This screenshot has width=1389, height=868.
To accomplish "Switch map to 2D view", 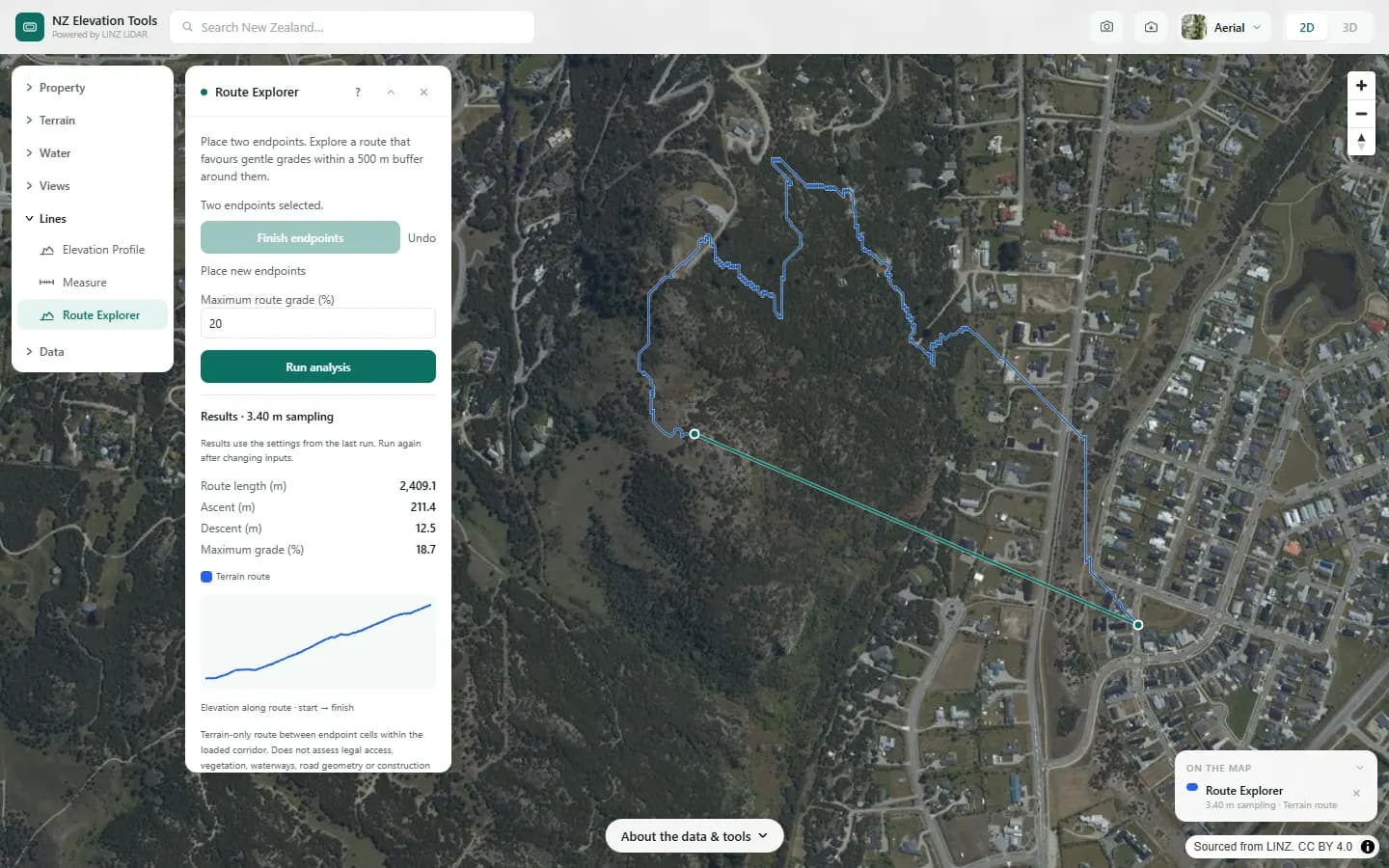I will tap(1307, 27).
